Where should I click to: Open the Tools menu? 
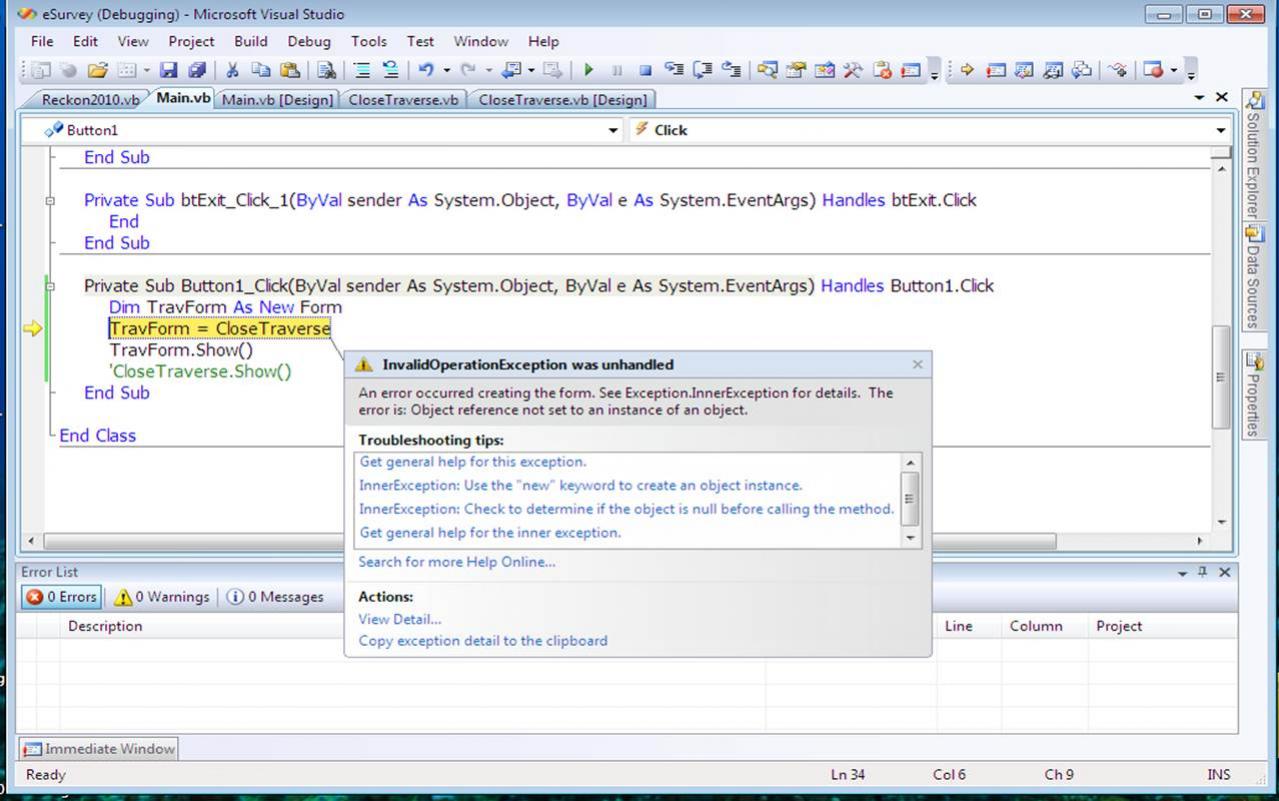click(x=368, y=41)
